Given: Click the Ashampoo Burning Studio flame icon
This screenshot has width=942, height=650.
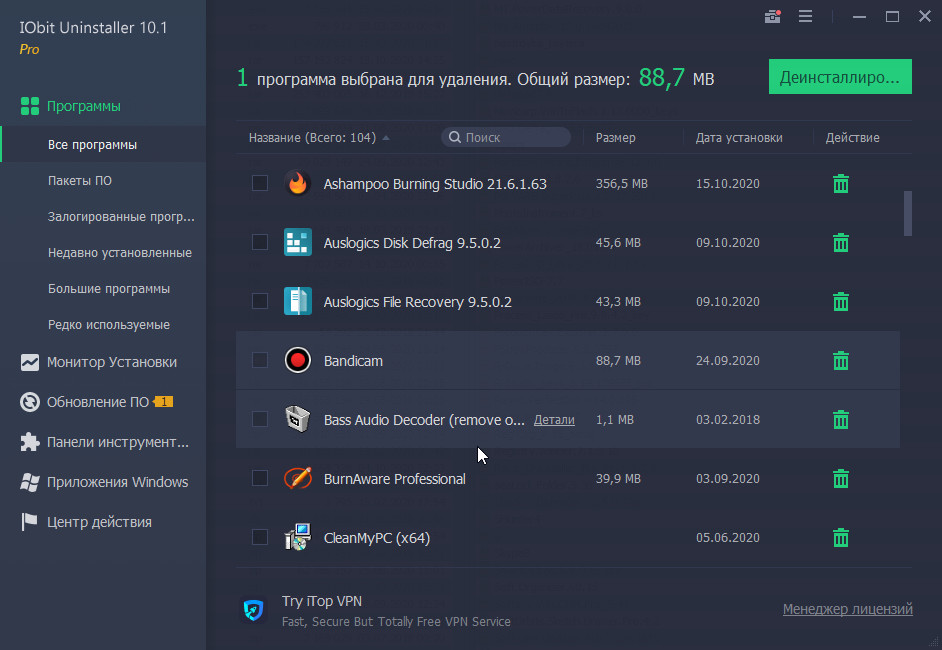Looking at the screenshot, I should tap(297, 183).
